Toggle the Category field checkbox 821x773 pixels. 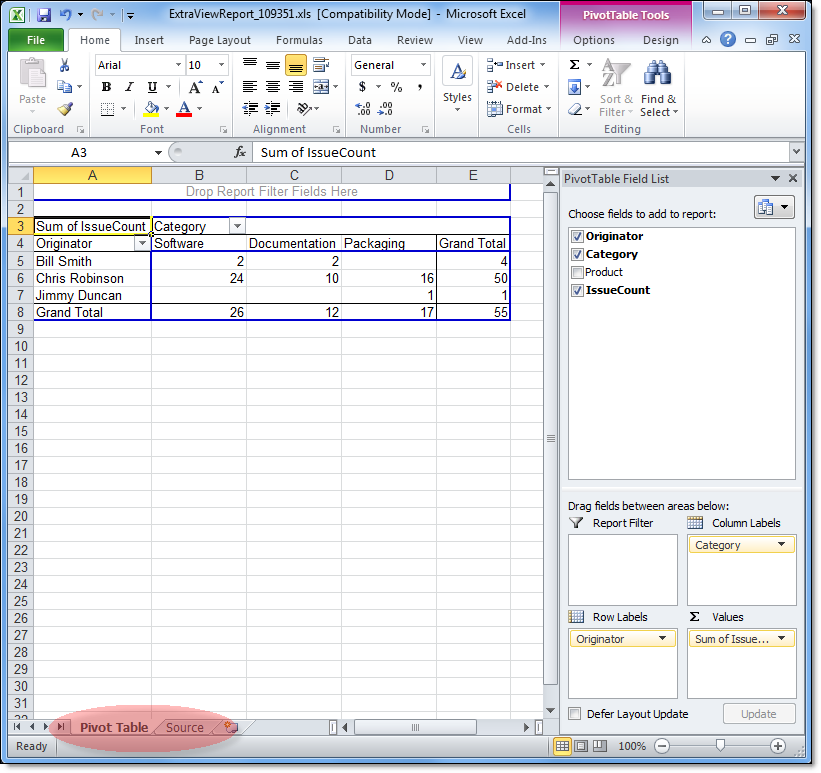(x=577, y=255)
